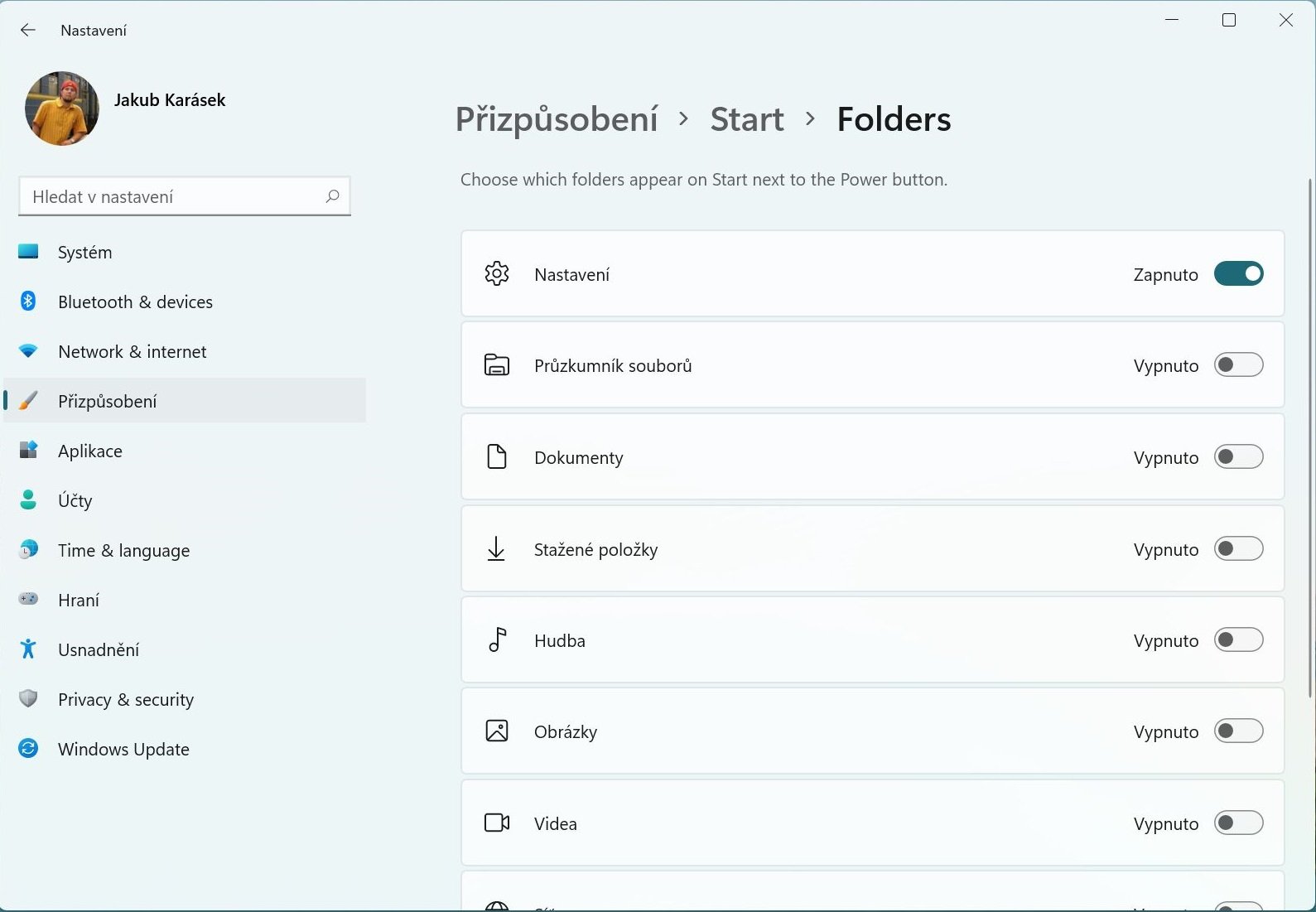Click the Time & language globe icon
The height and width of the screenshot is (912, 1316).
[x=28, y=549]
